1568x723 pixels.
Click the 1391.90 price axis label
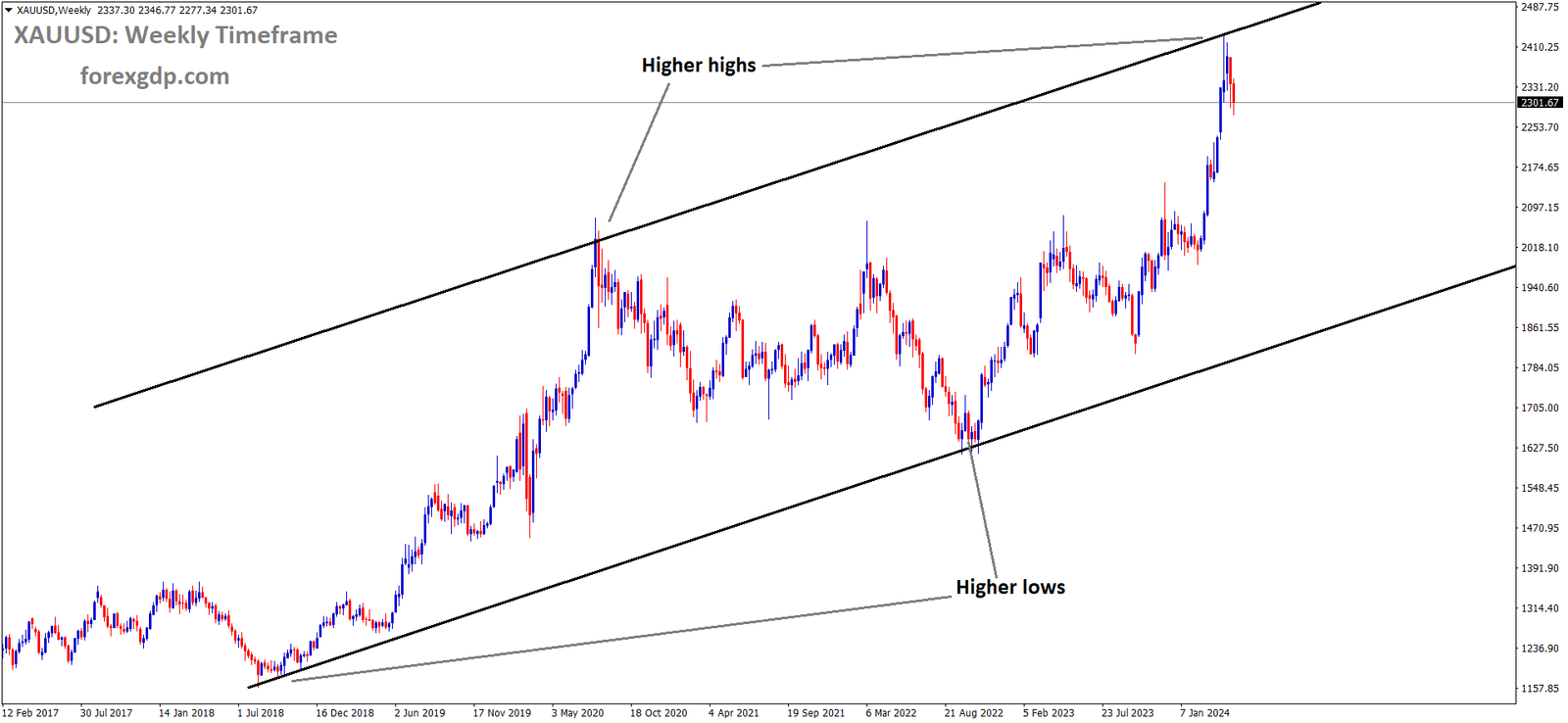tap(1540, 568)
